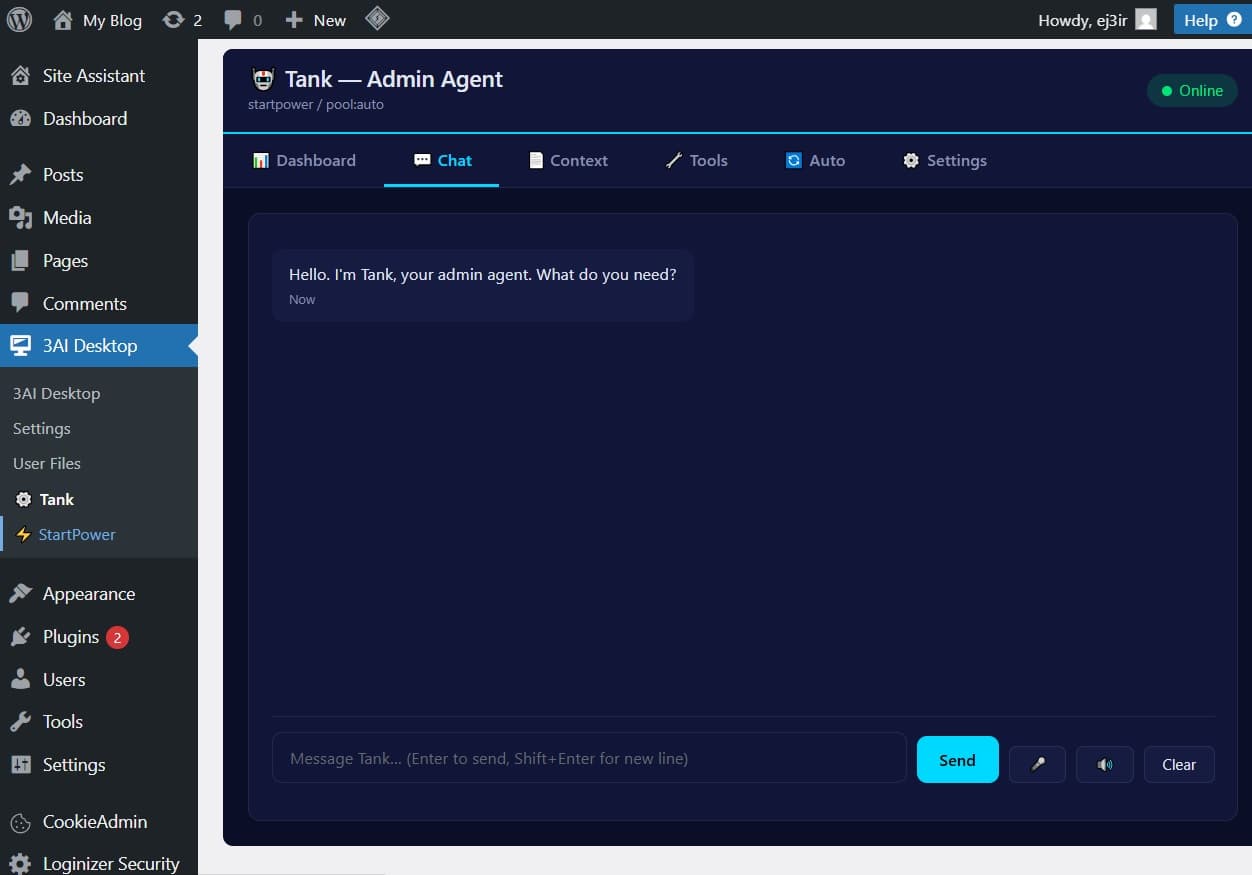This screenshot has height=875, width=1252.
Task: Open the main Settings sidebar menu
Action: [x=99, y=765]
